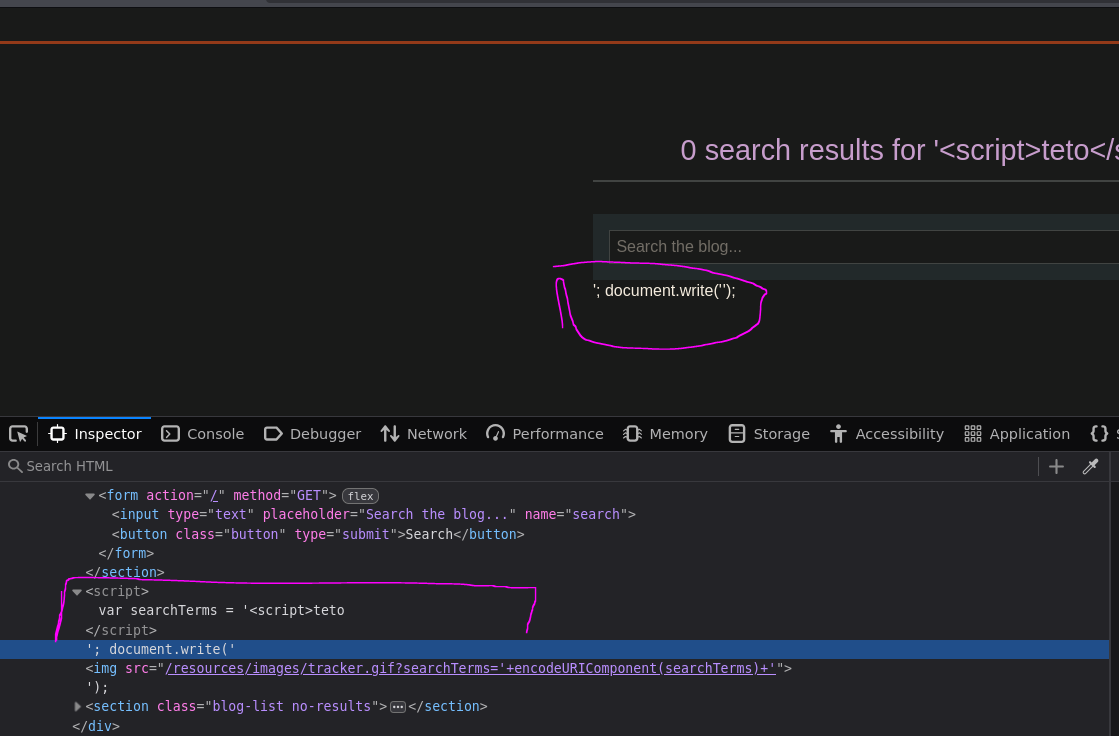
Task: Select the closing "</div>" tag line
Action: point(96,726)
